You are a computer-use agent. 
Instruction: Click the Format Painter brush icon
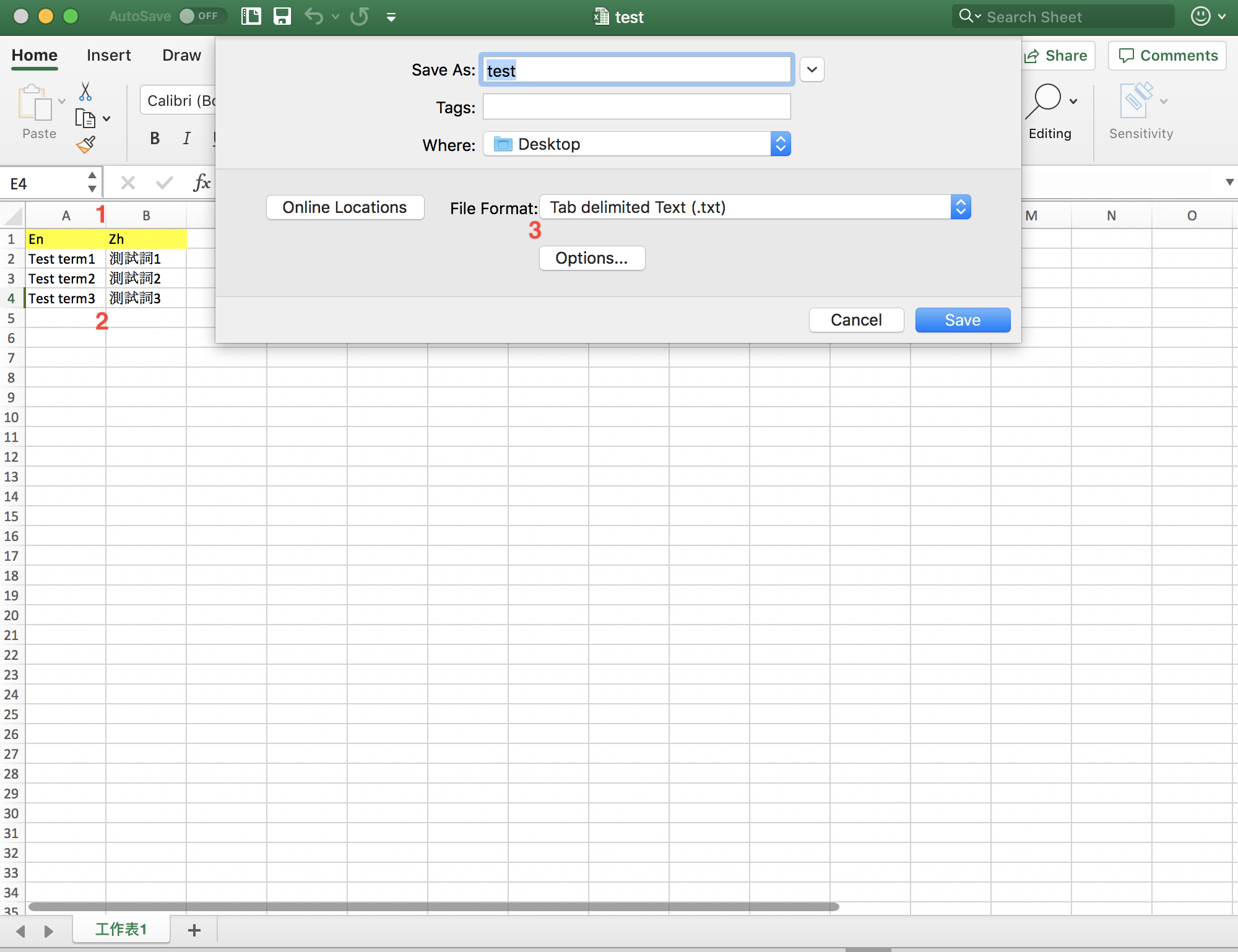pyautogui.click(x=85, y=145)
